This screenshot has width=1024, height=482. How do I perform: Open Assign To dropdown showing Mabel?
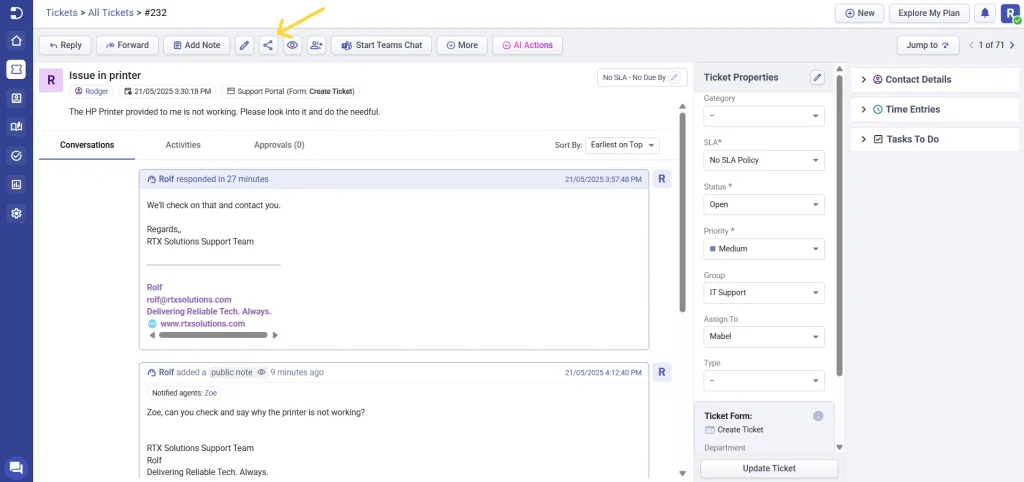tap(763, 337)
